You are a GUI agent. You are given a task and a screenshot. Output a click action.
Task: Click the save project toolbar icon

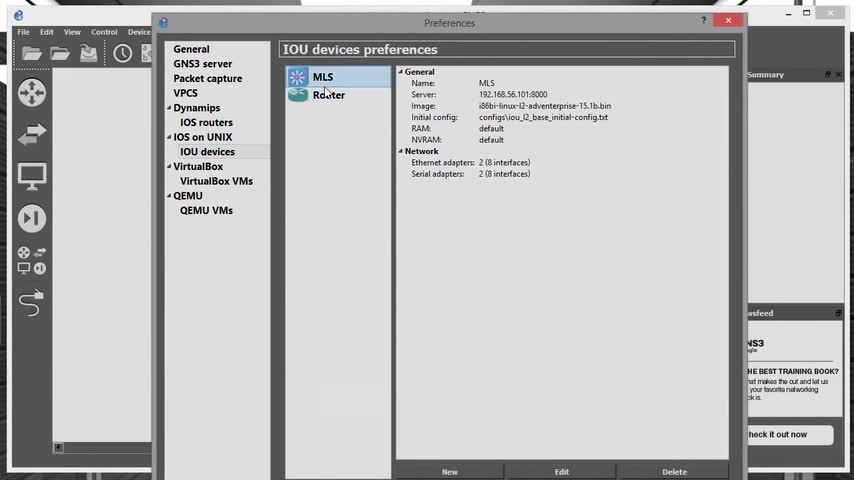[89, 53]
